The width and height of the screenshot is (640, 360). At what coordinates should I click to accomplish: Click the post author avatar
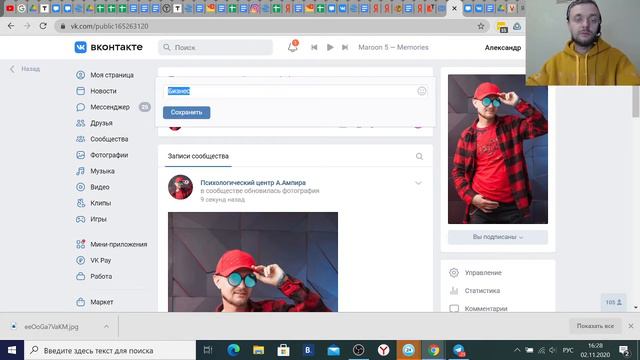[180, 187]
